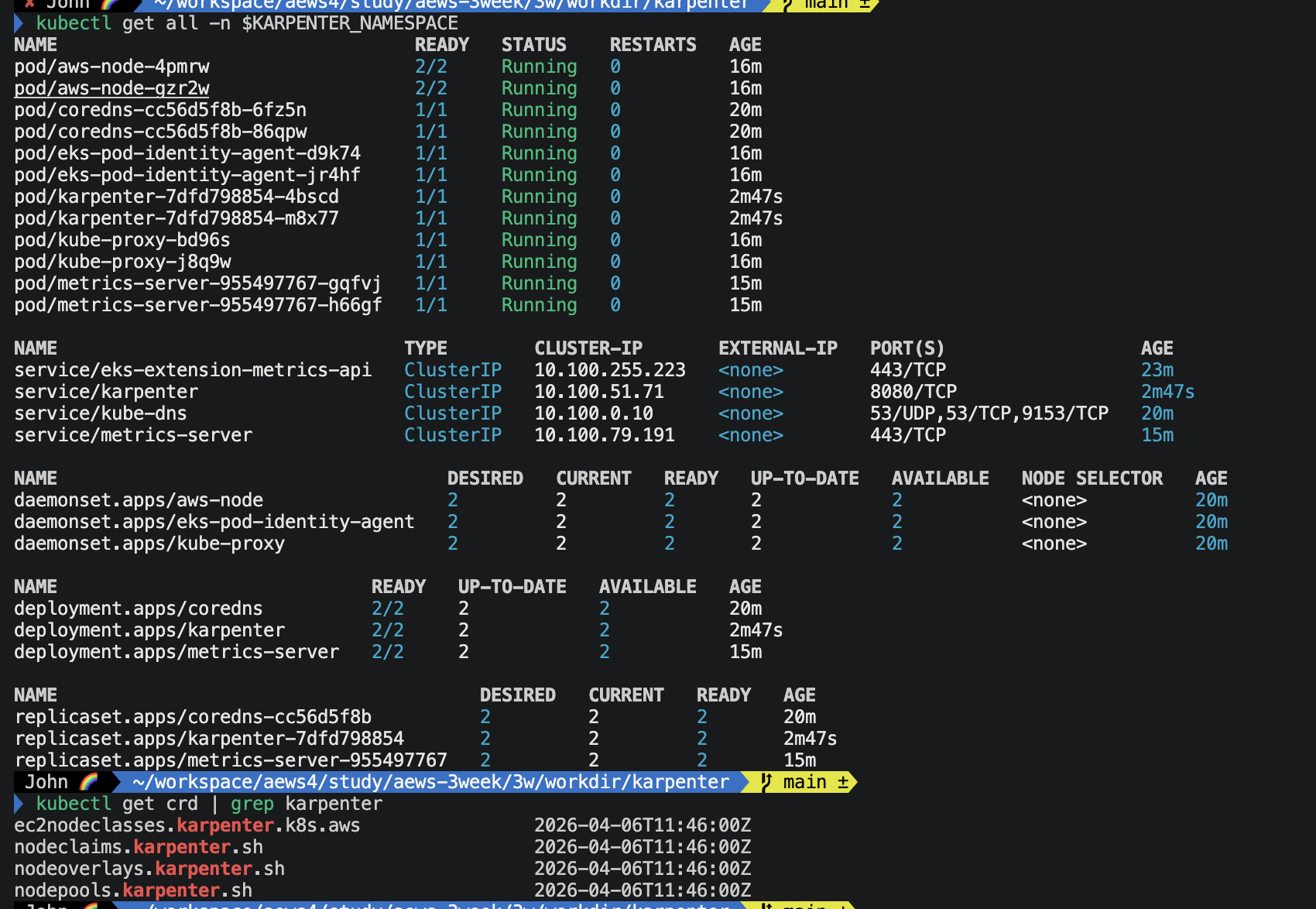Click nodepools.karpenter.sh CRD
This screenshot has width=1316, height=909.
133,890
